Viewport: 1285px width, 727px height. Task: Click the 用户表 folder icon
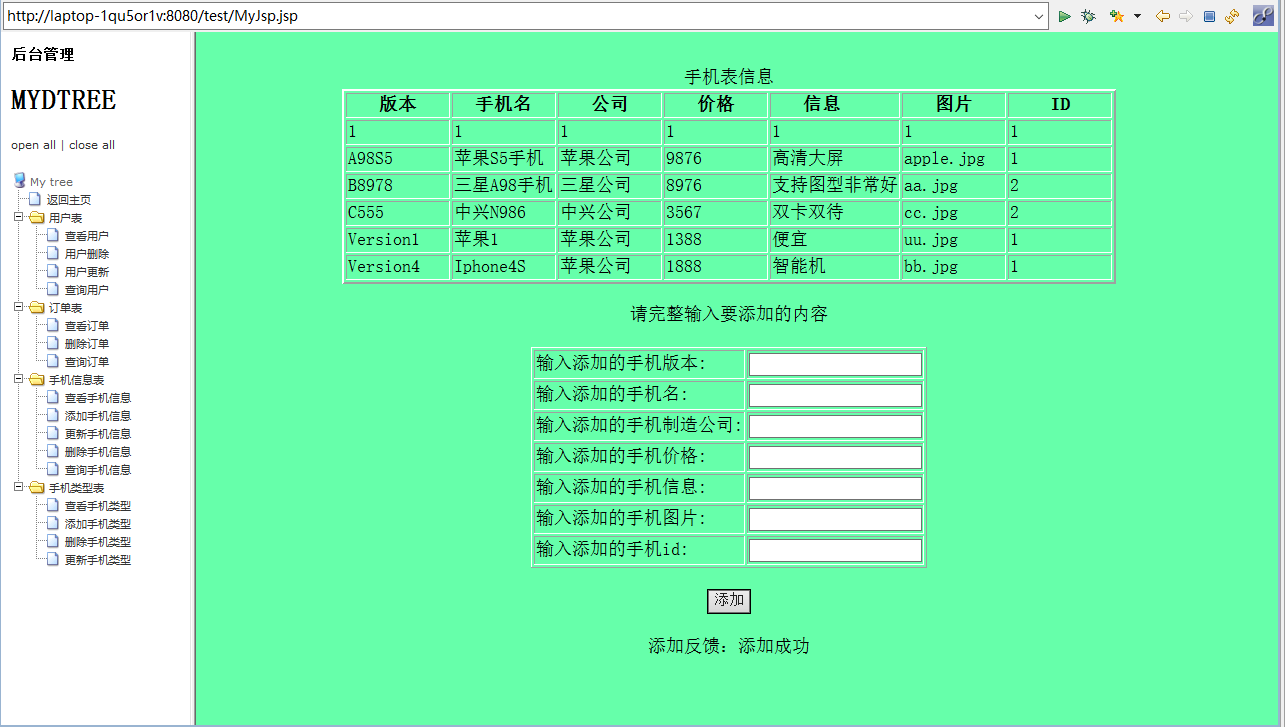(37, 218)
